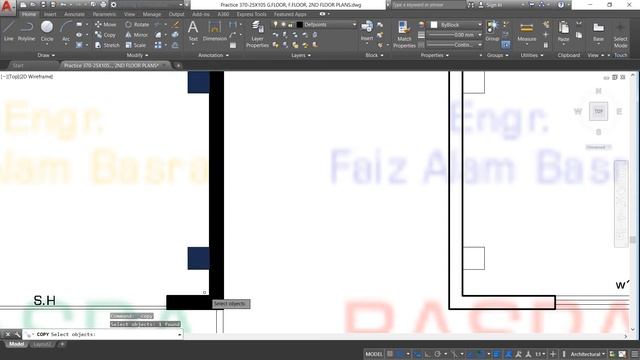Screen dimensions: 640x360
Task: Open the Home ribbon tab
Action: [29, 14]
